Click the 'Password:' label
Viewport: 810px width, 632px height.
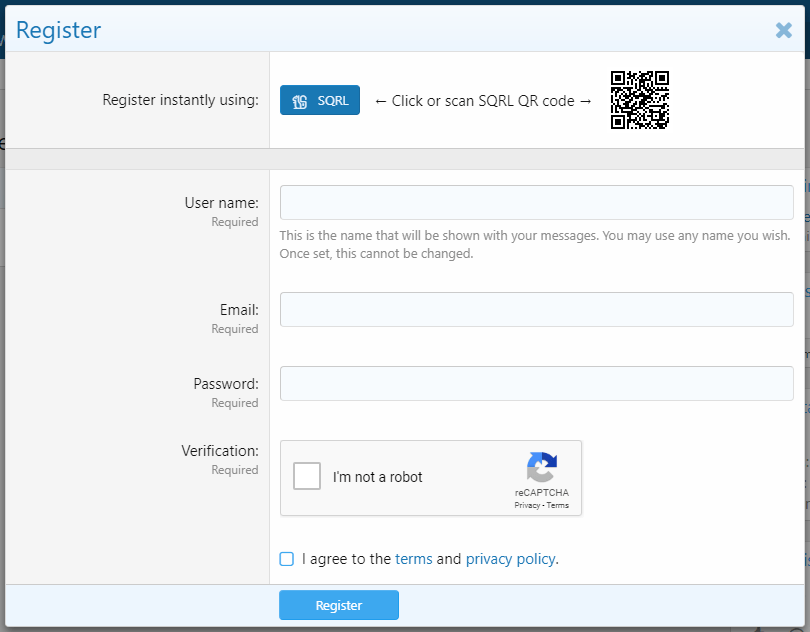click(x=226, y=383)
